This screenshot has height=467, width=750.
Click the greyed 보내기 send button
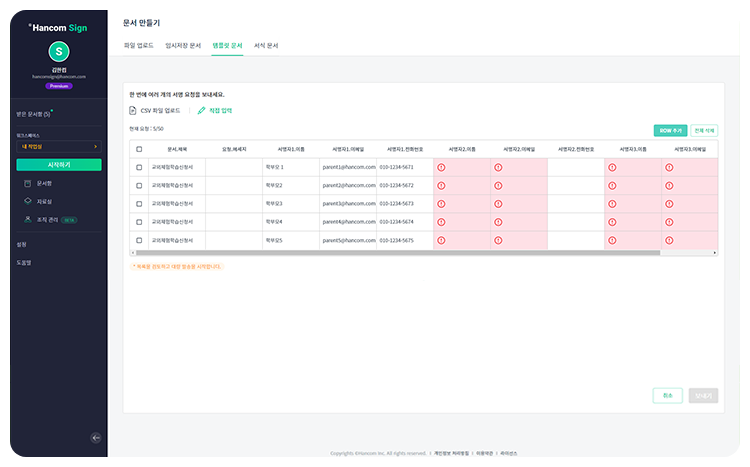pos(703,396)
